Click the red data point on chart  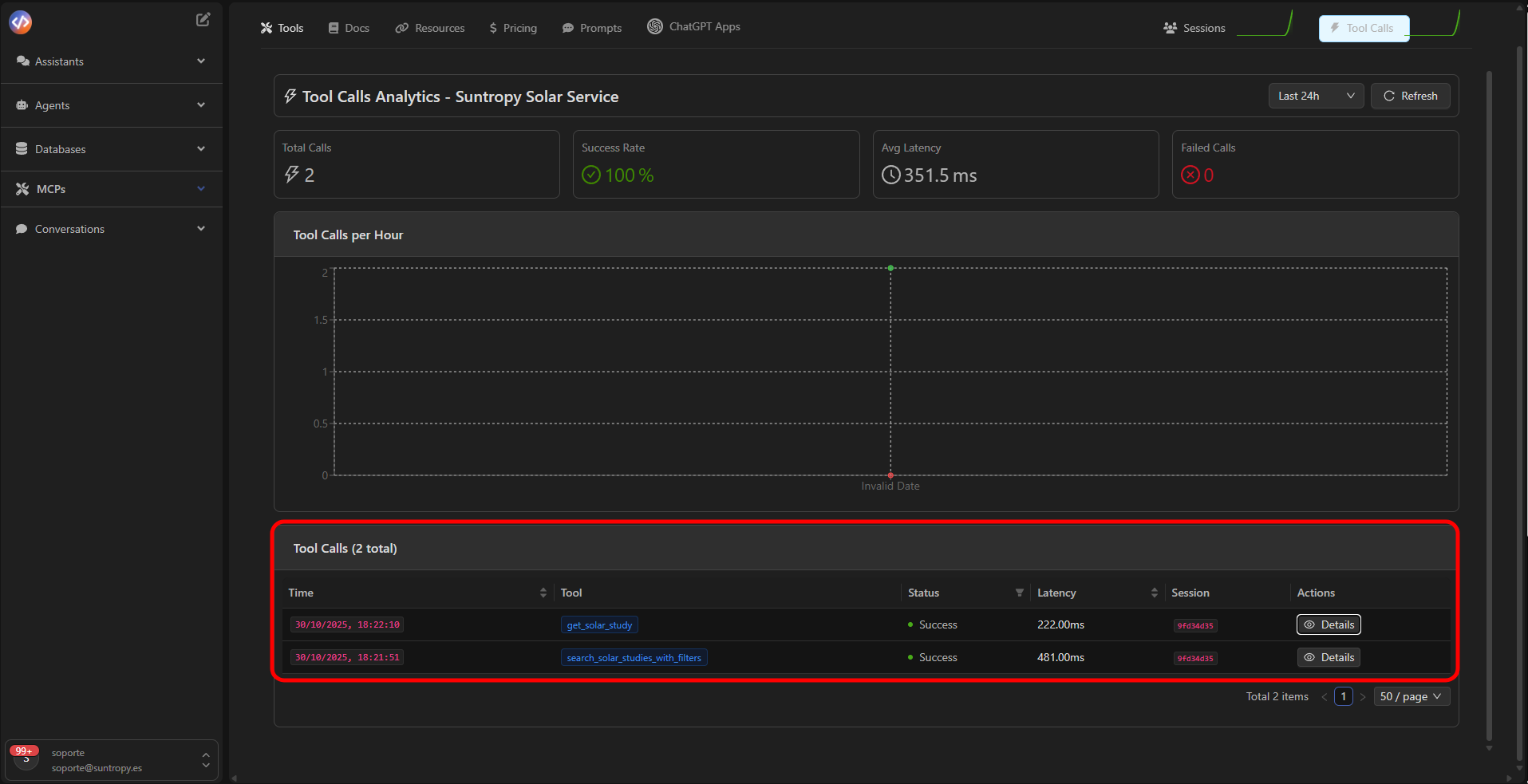890,475
